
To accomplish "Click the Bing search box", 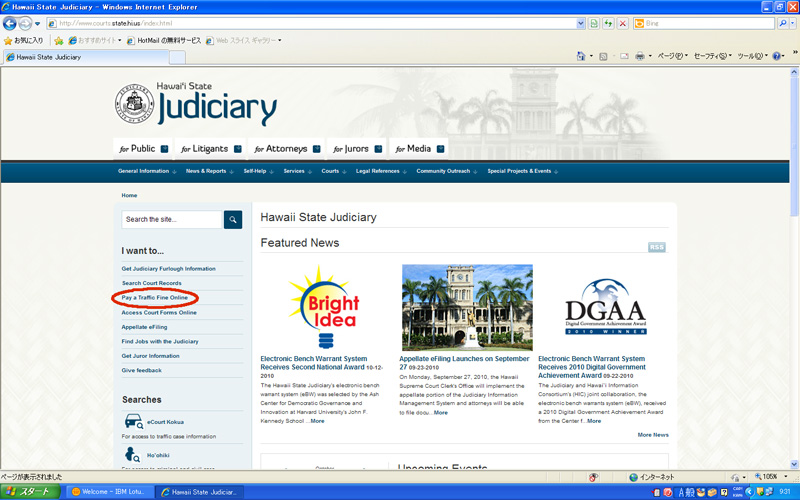I will pos(704,23).
